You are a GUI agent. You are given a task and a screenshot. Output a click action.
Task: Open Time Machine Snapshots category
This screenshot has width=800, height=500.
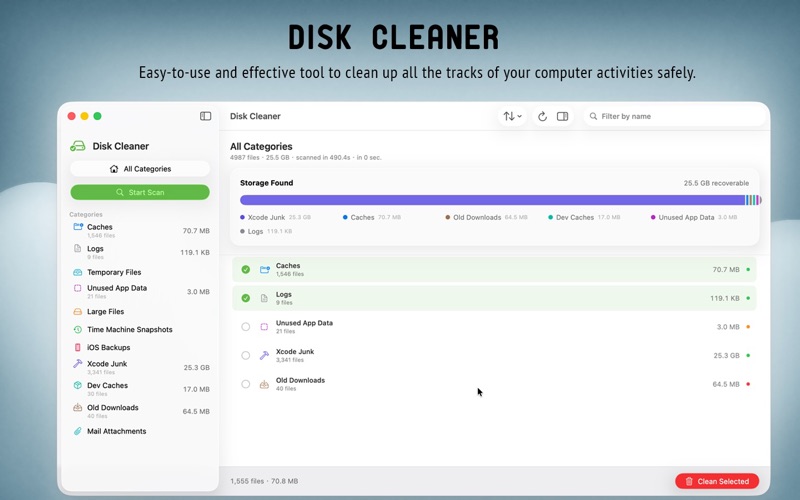coord(140,330)
